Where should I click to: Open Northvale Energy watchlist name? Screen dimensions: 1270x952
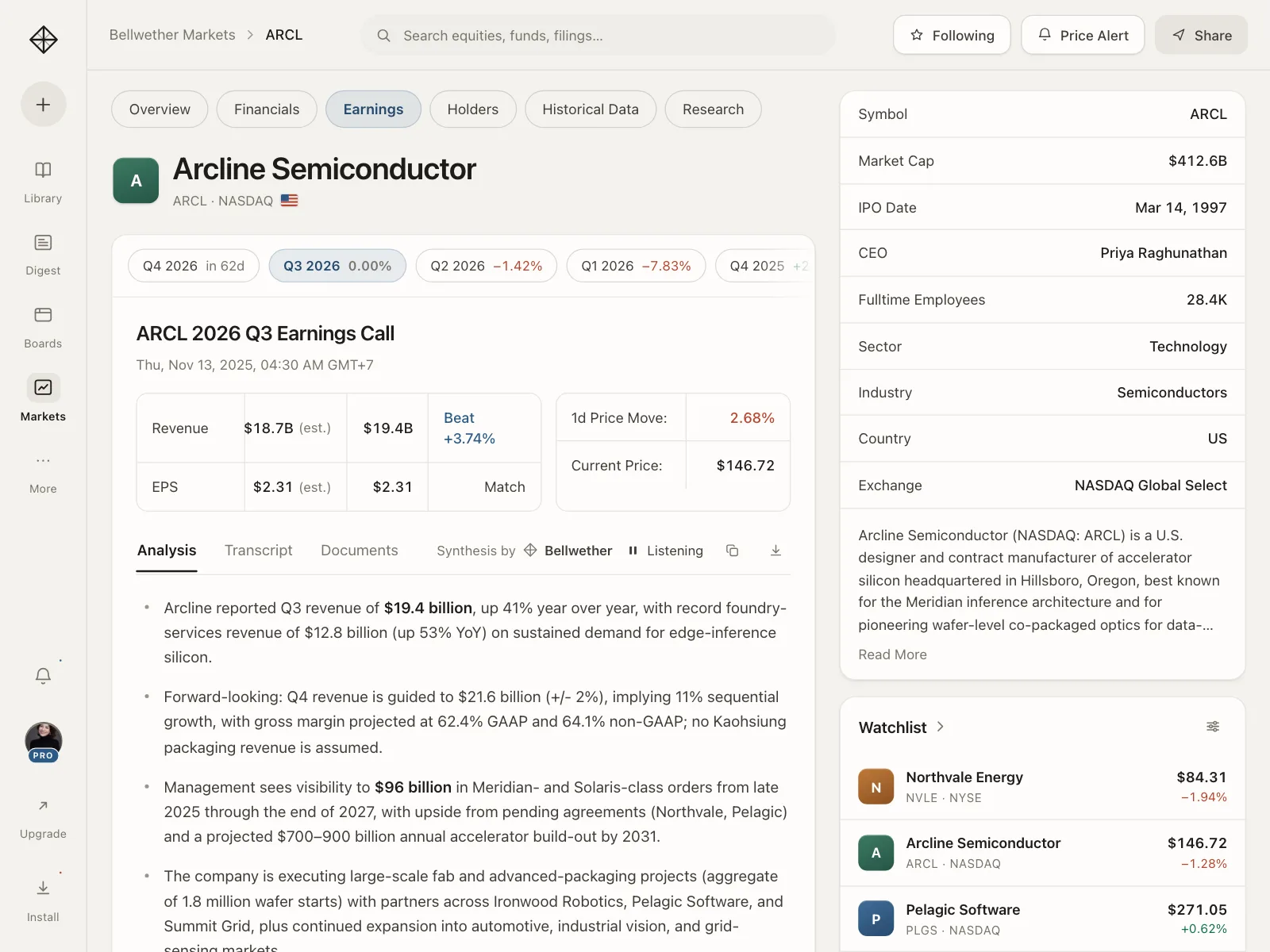click(964, 777)
